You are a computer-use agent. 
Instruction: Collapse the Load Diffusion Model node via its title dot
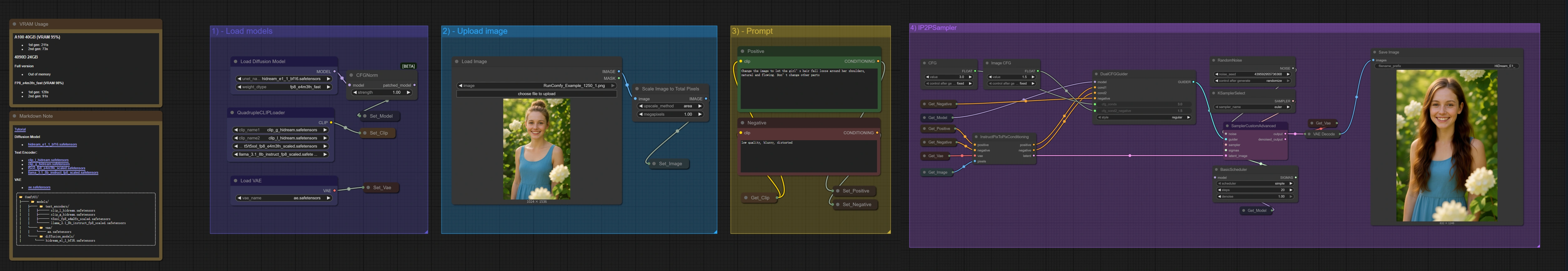point(235,62)
